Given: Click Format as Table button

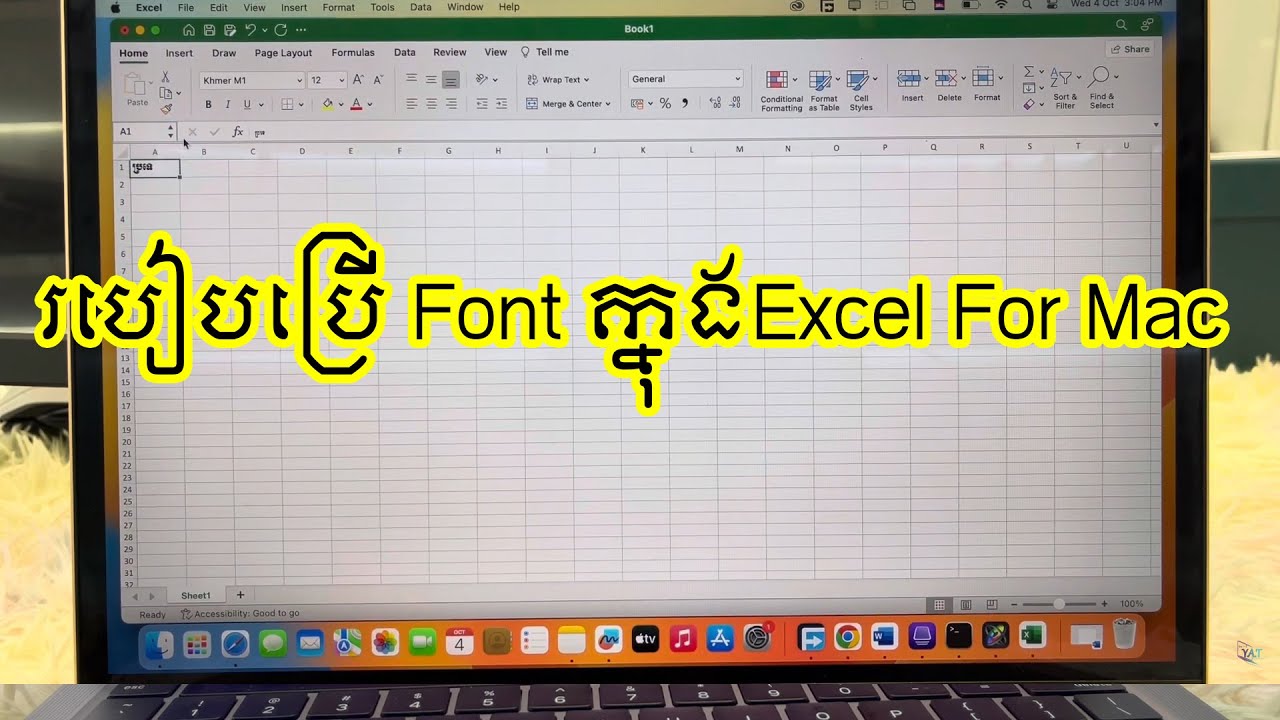Looking at the screenshot, I should [824, 90].
